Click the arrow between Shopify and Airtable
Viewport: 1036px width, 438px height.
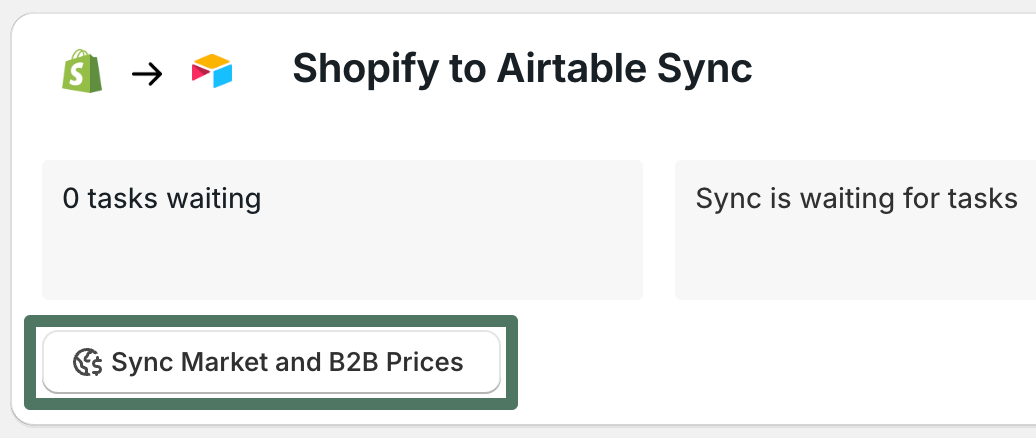click(x=147, y=73)
